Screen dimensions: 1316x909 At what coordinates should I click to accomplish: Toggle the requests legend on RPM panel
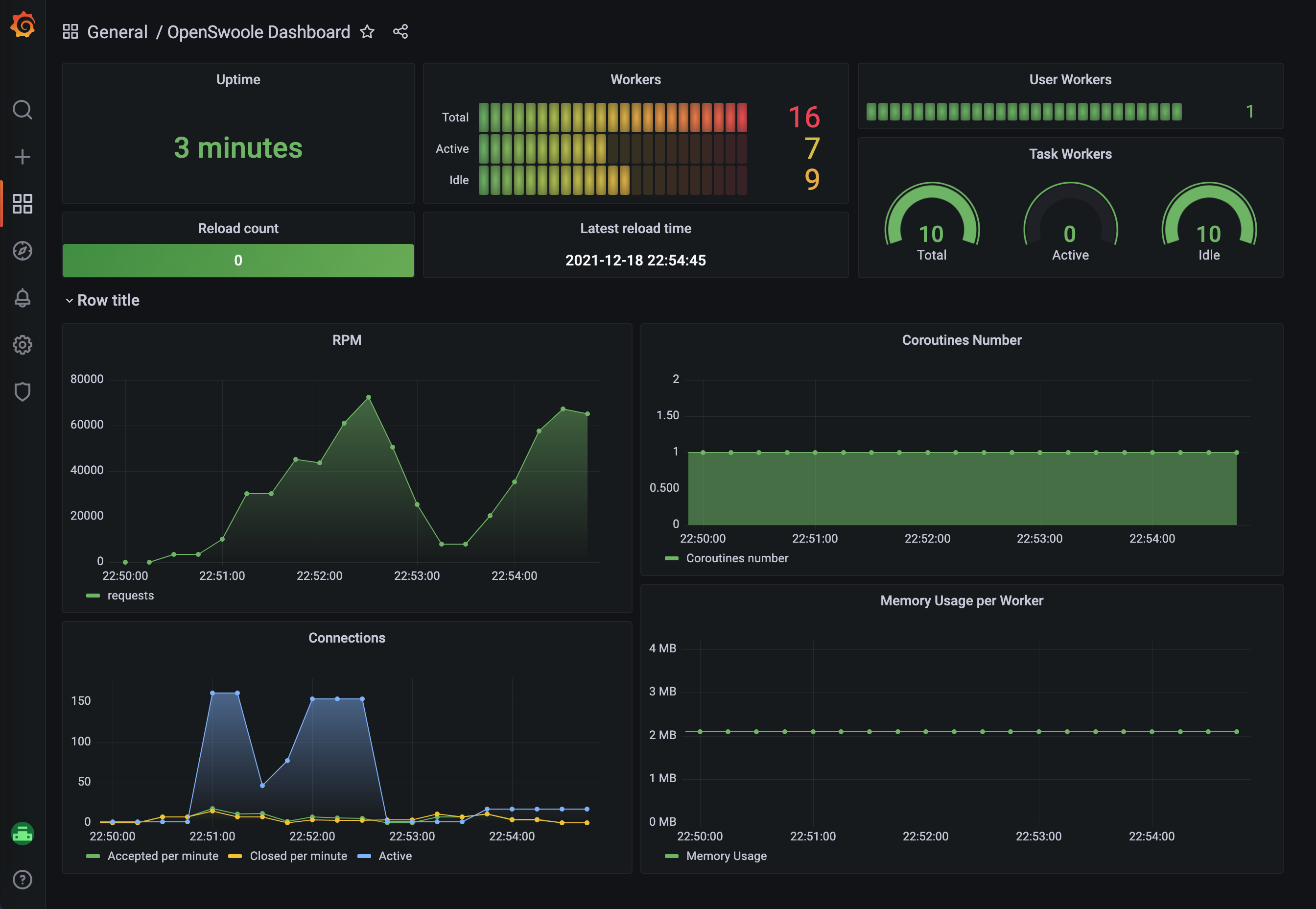pos(130,595)
